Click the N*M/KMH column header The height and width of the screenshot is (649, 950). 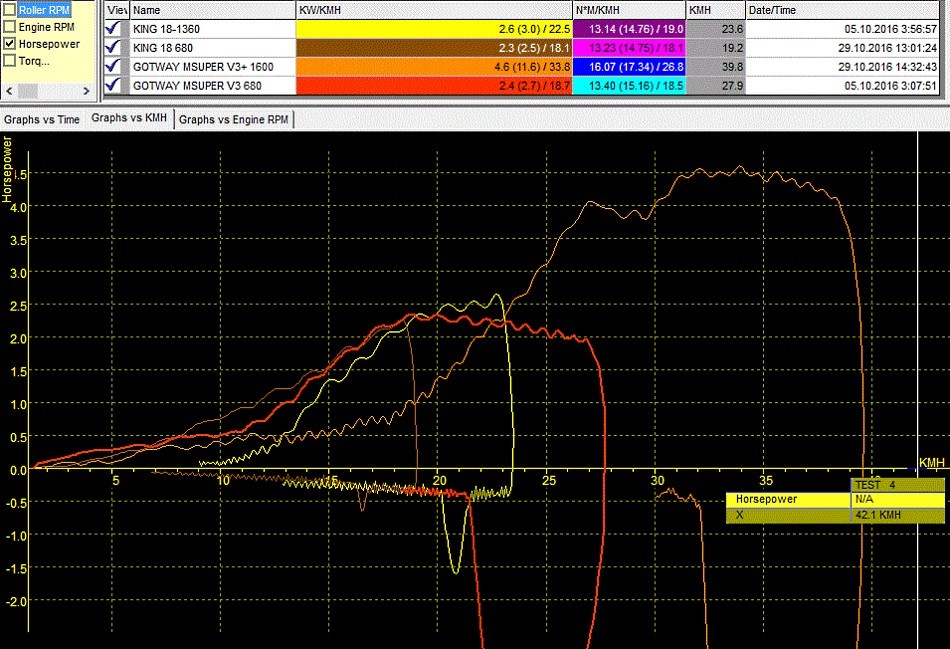pyautogui.click(x=629, y=9)
